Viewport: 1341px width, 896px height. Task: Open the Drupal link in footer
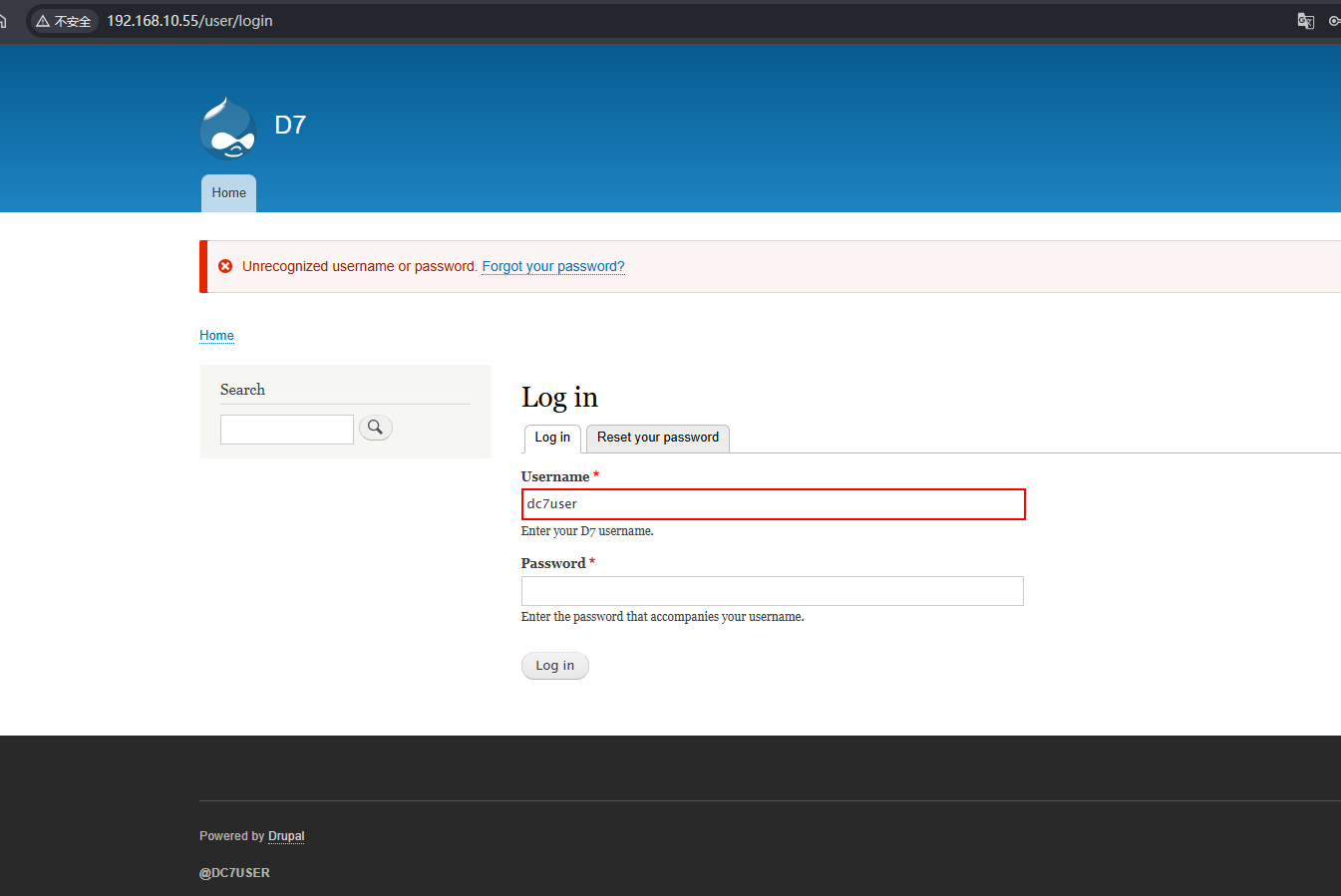(286, 836)
